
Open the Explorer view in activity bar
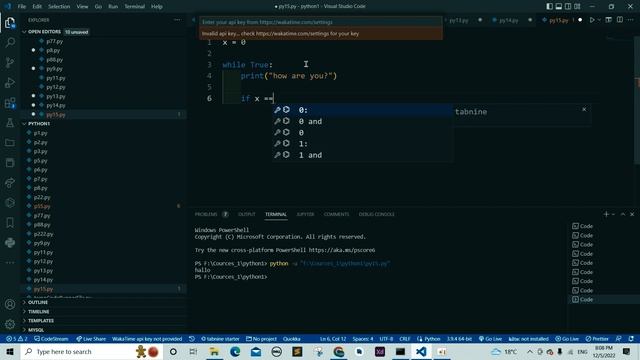[x=10, y=23]
